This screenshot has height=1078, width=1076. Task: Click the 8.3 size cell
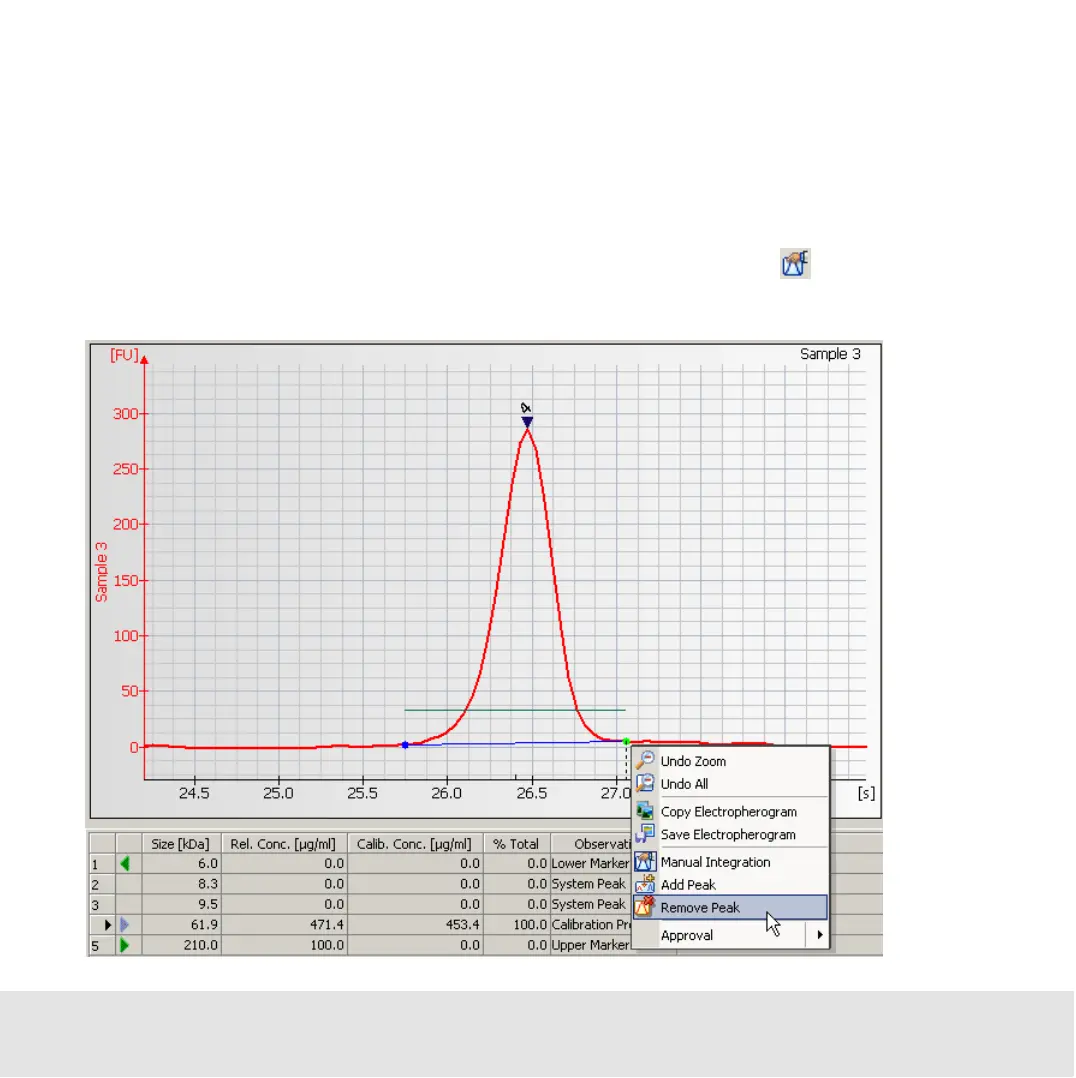tap(181, 884)
